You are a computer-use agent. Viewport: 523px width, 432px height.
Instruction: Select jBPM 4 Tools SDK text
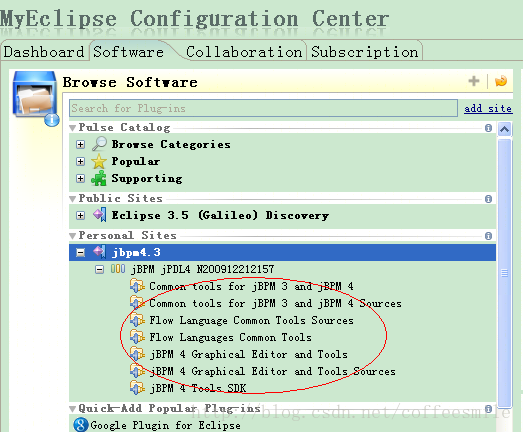click(197, 388)
